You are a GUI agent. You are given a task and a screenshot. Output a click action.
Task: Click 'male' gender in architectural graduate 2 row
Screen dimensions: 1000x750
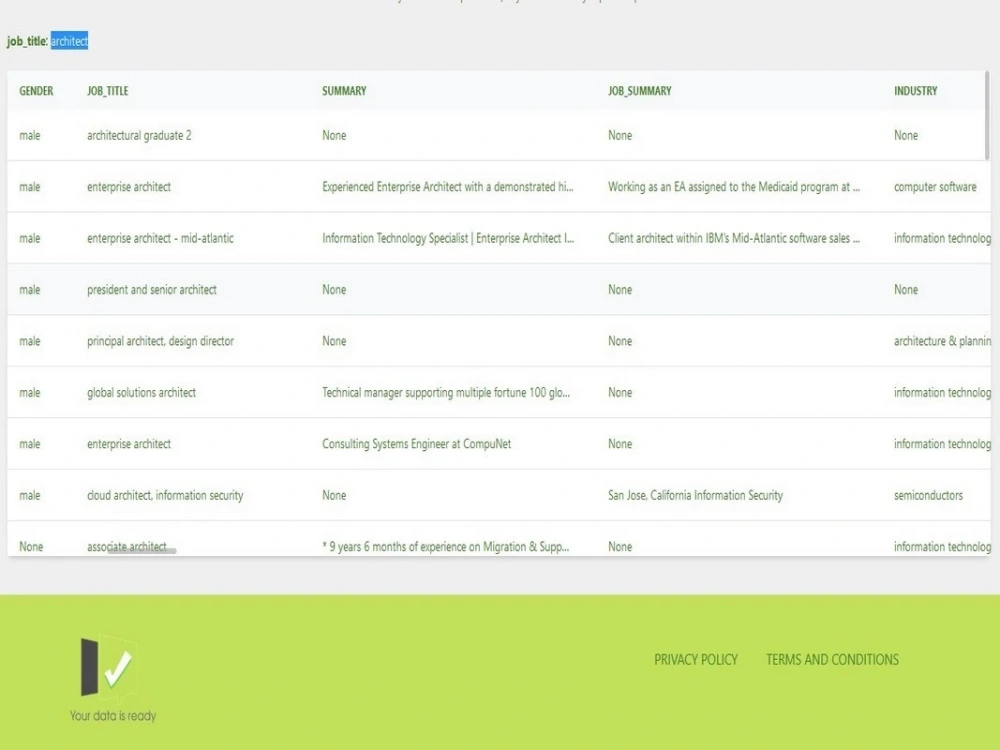[x=29, y=135]
